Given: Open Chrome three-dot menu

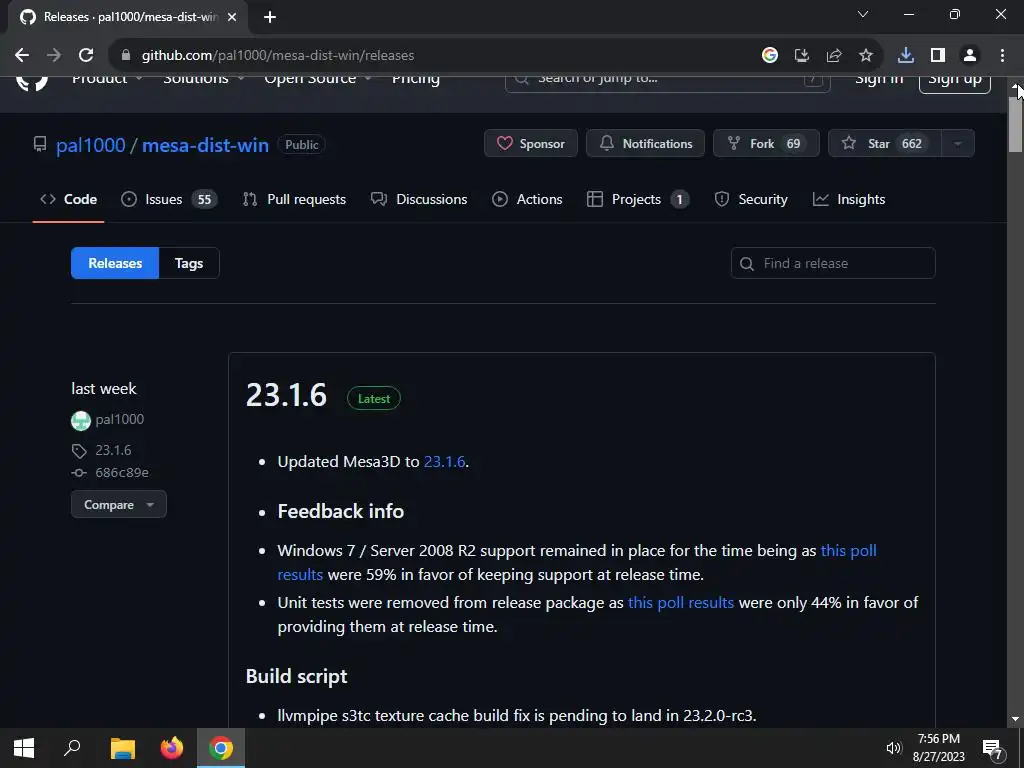Looking at the screenshot, I should (1002, 56).
